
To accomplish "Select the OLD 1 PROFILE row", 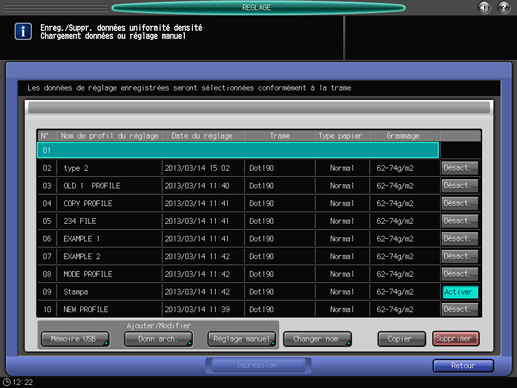I will click(x=238, y=186).
